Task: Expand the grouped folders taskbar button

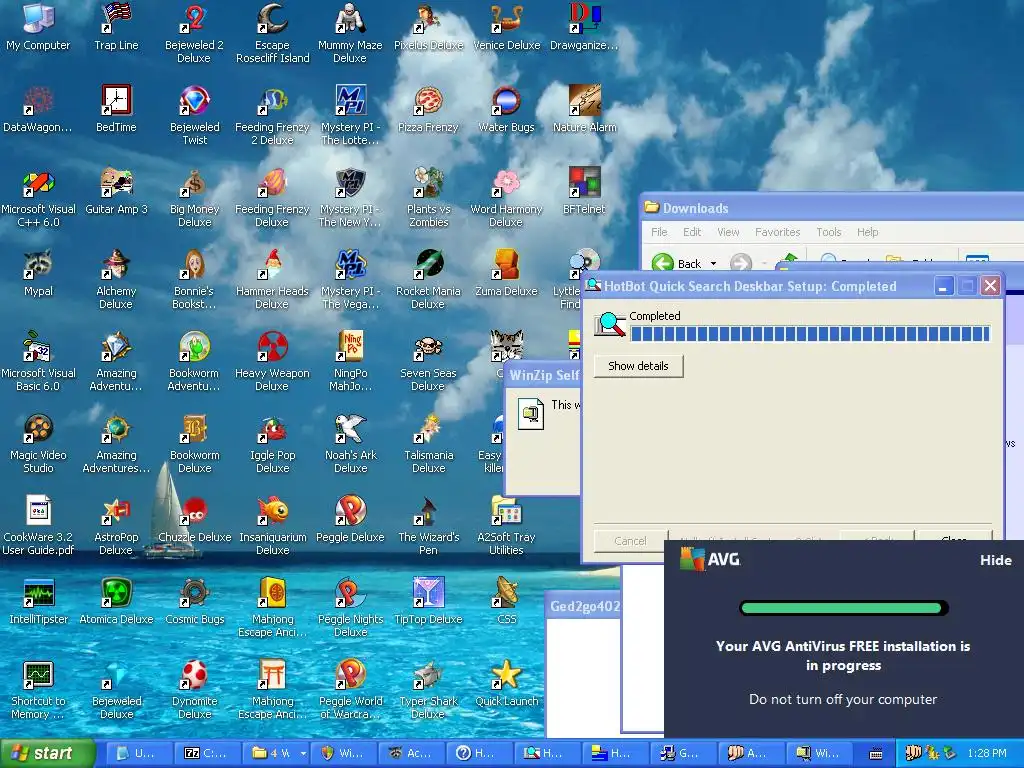Action: coord(277,753)
